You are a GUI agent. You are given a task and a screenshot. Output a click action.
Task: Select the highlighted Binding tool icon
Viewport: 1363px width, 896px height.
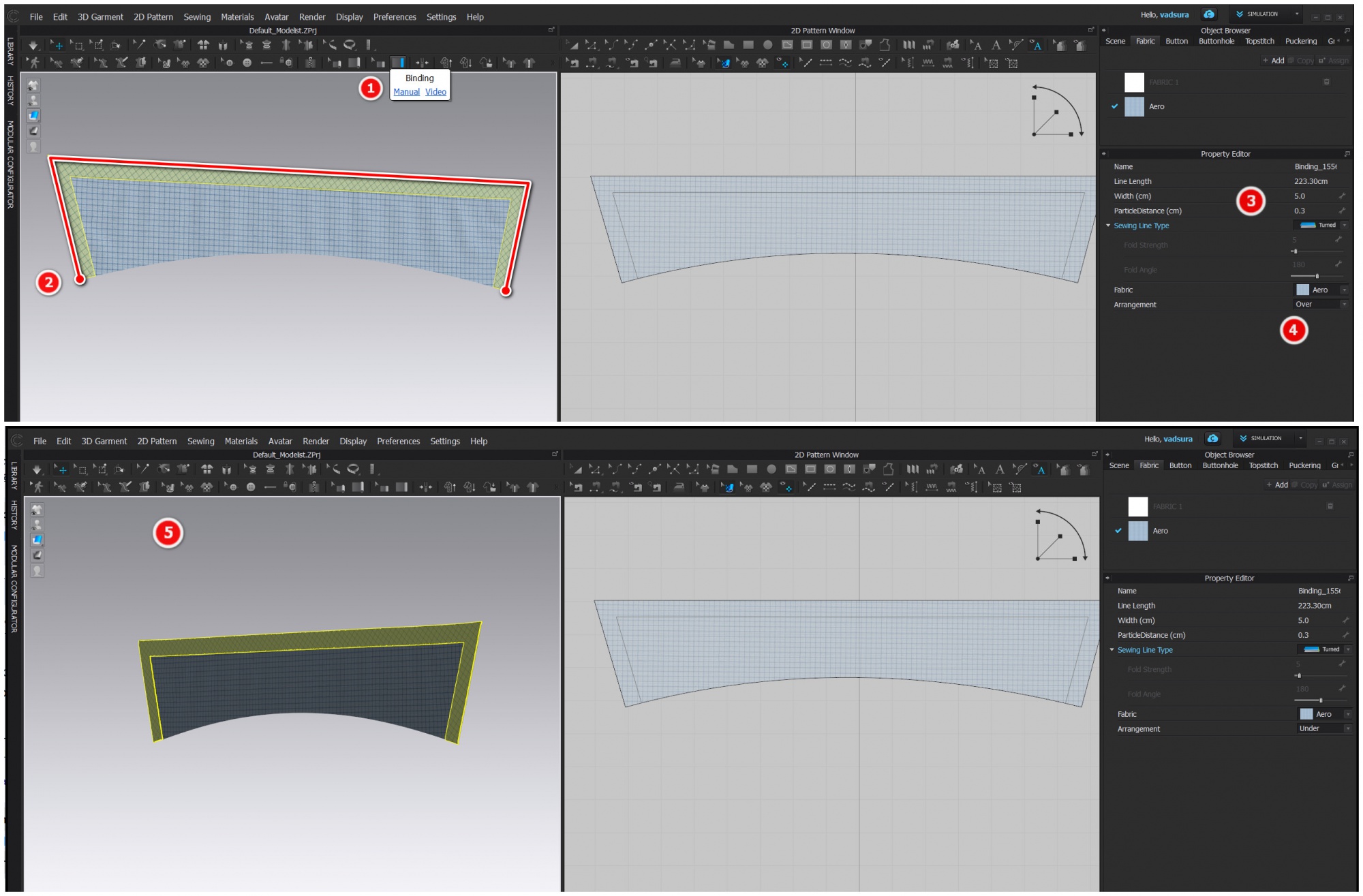click(399, 63)
